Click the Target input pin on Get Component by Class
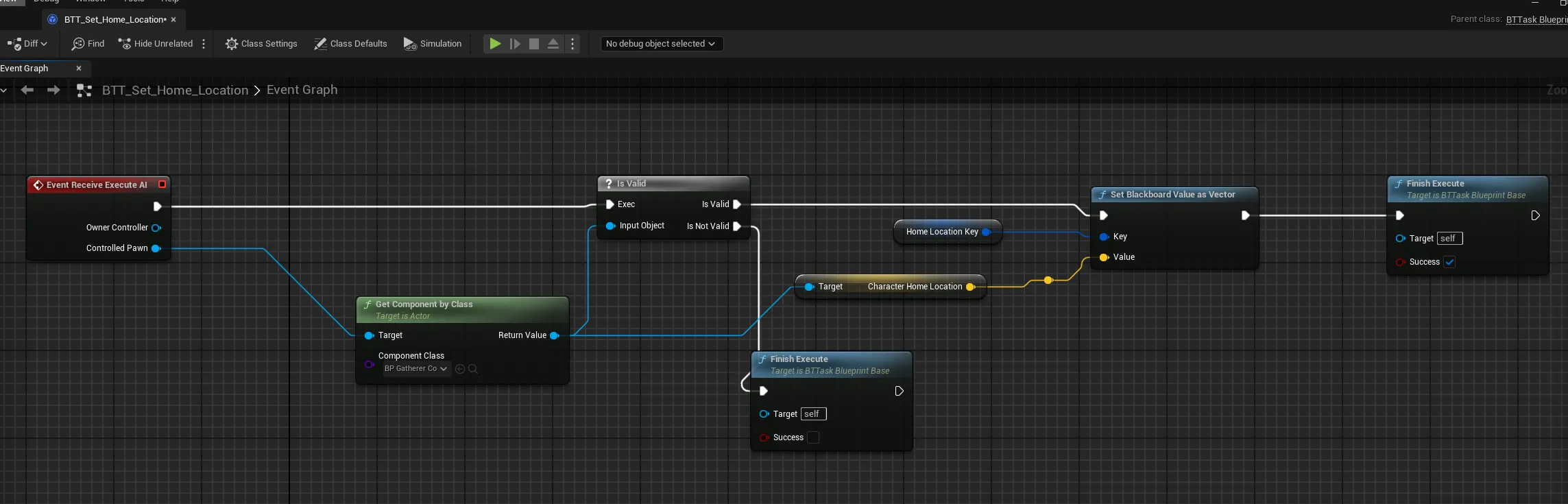This screenshot has width=1568, height=504. 369,335
